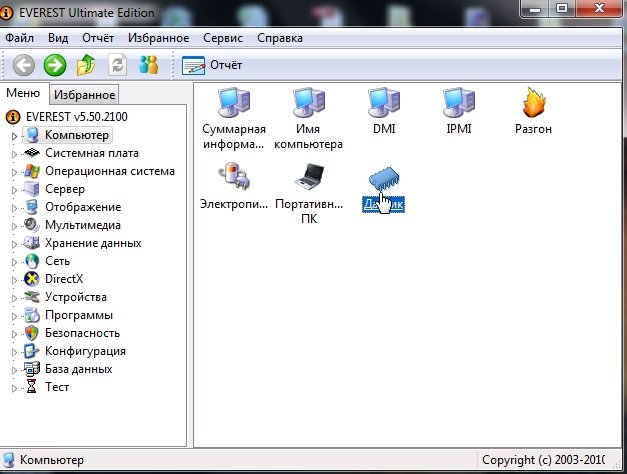The width and height of the screenshot is (627, 474).
Task: Open the Файл menu
Action: [20, 38]
